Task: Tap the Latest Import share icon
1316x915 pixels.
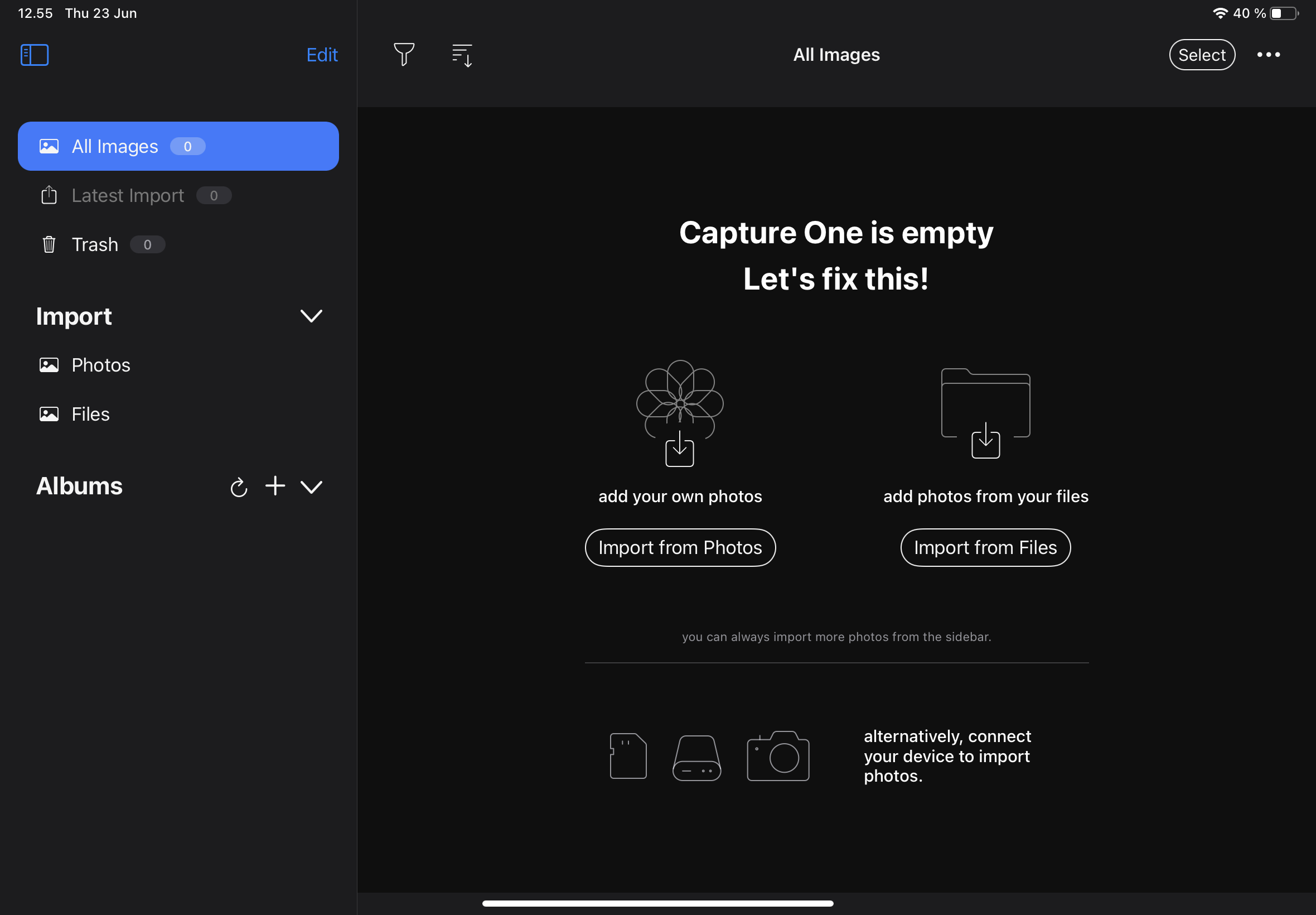Action: coord(49,195)
